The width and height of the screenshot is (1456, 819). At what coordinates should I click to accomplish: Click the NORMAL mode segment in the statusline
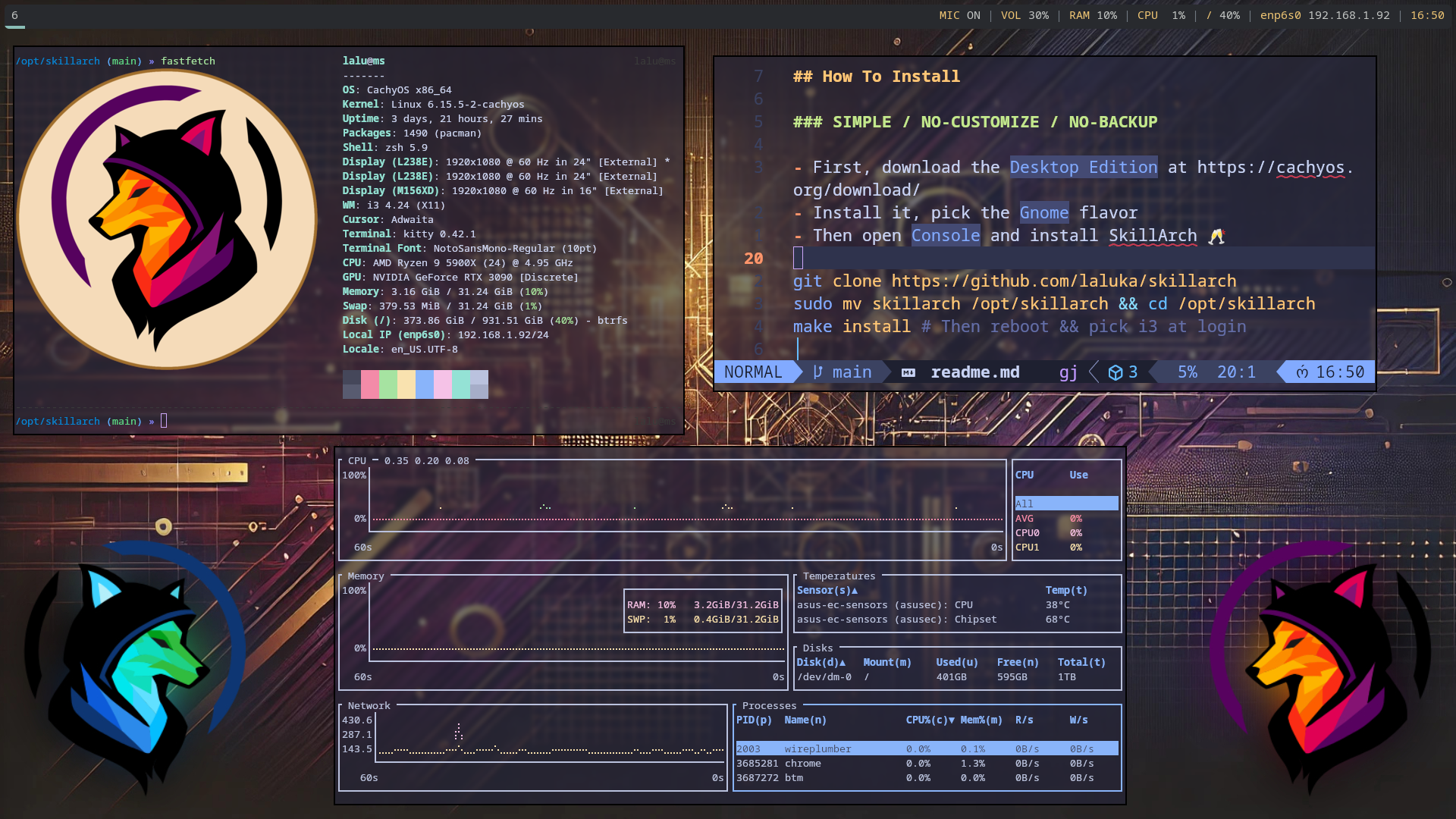753,372
